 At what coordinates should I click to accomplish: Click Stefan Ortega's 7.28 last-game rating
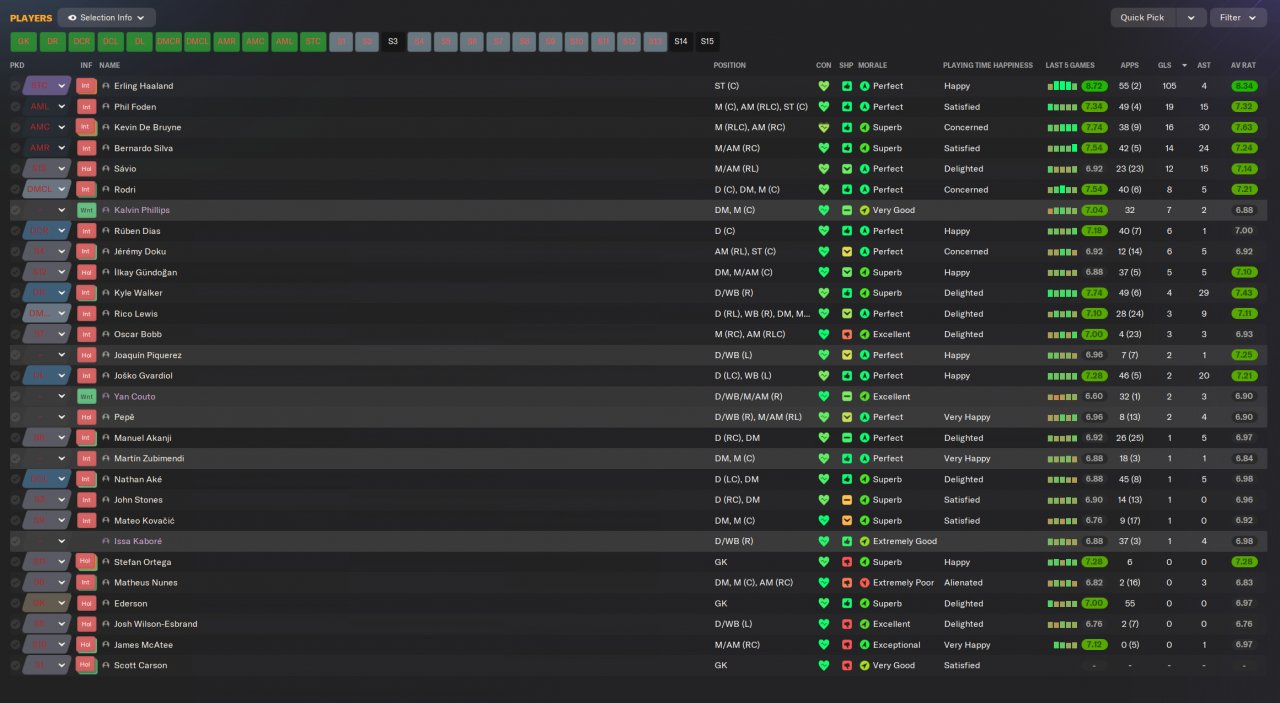1094,562
